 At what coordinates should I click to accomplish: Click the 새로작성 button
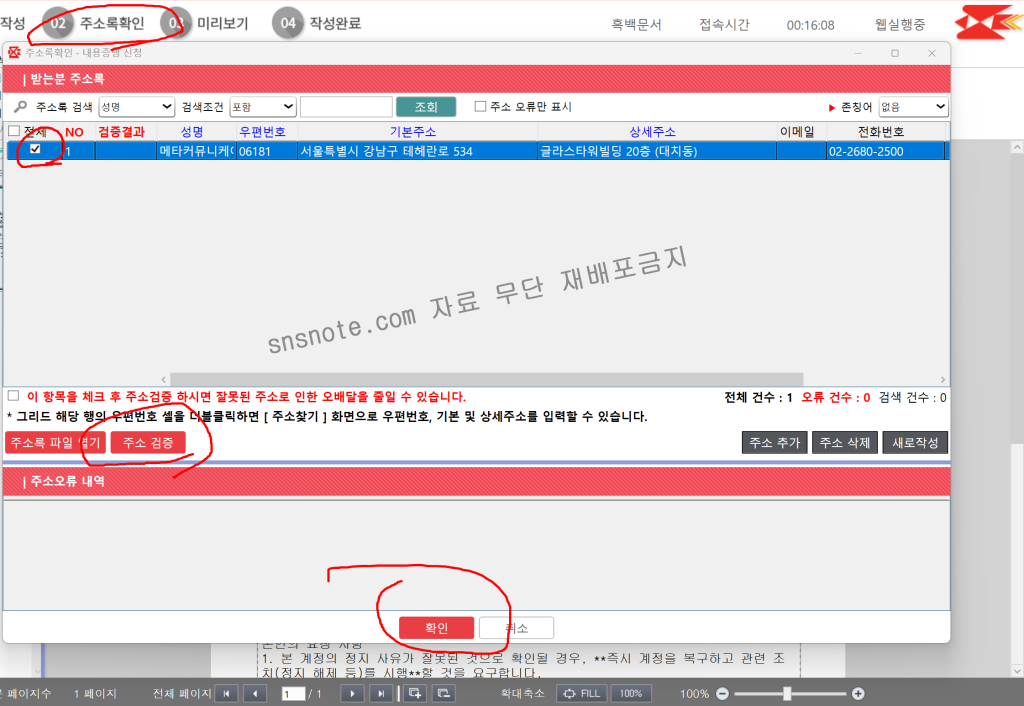tap(915, 442)
